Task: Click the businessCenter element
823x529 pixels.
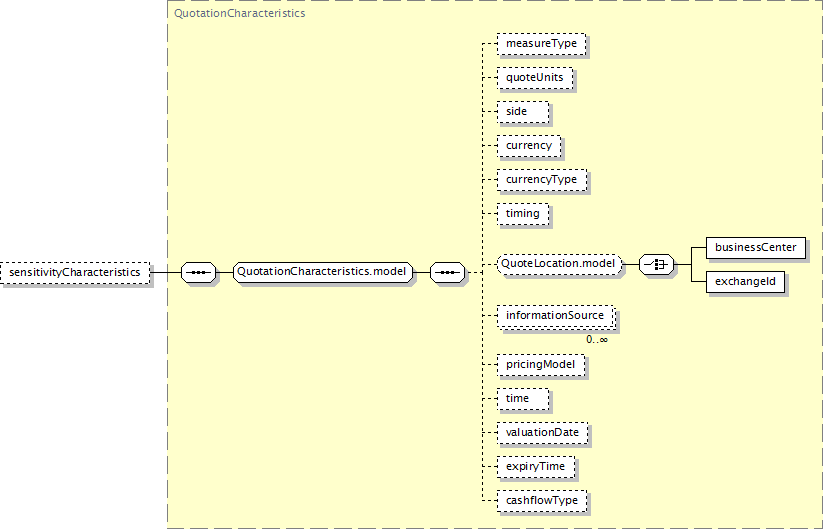Action: pos(755,247)
